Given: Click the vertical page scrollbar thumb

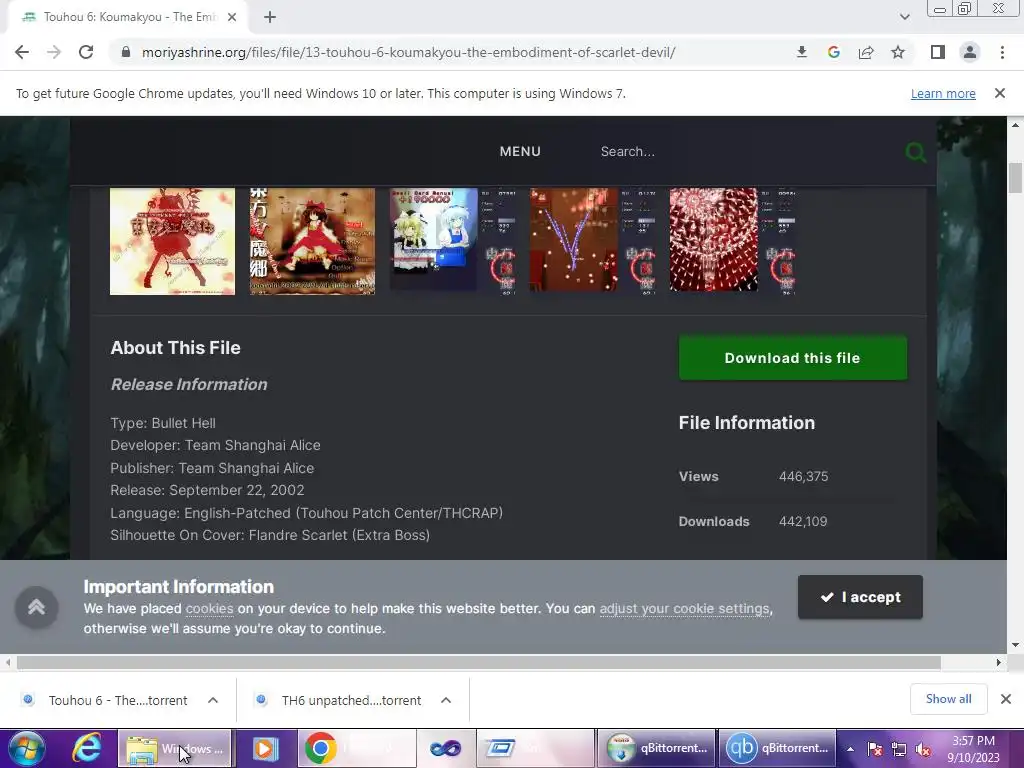Looking at the screenshot, I should pos(1015,178).
